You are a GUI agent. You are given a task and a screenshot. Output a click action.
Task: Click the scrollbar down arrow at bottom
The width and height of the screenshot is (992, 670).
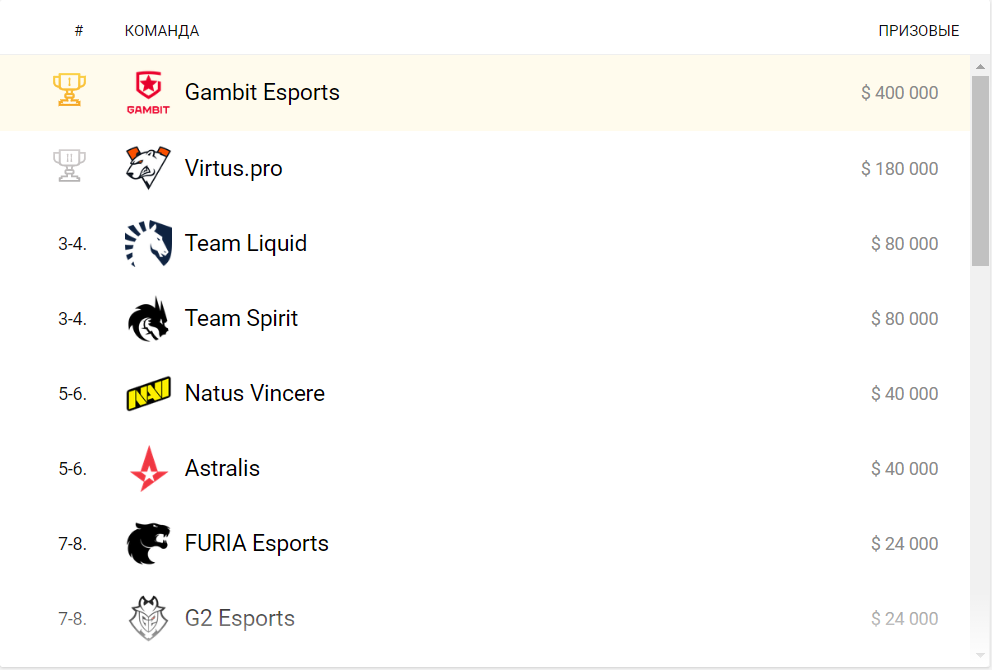coord(980,655)
